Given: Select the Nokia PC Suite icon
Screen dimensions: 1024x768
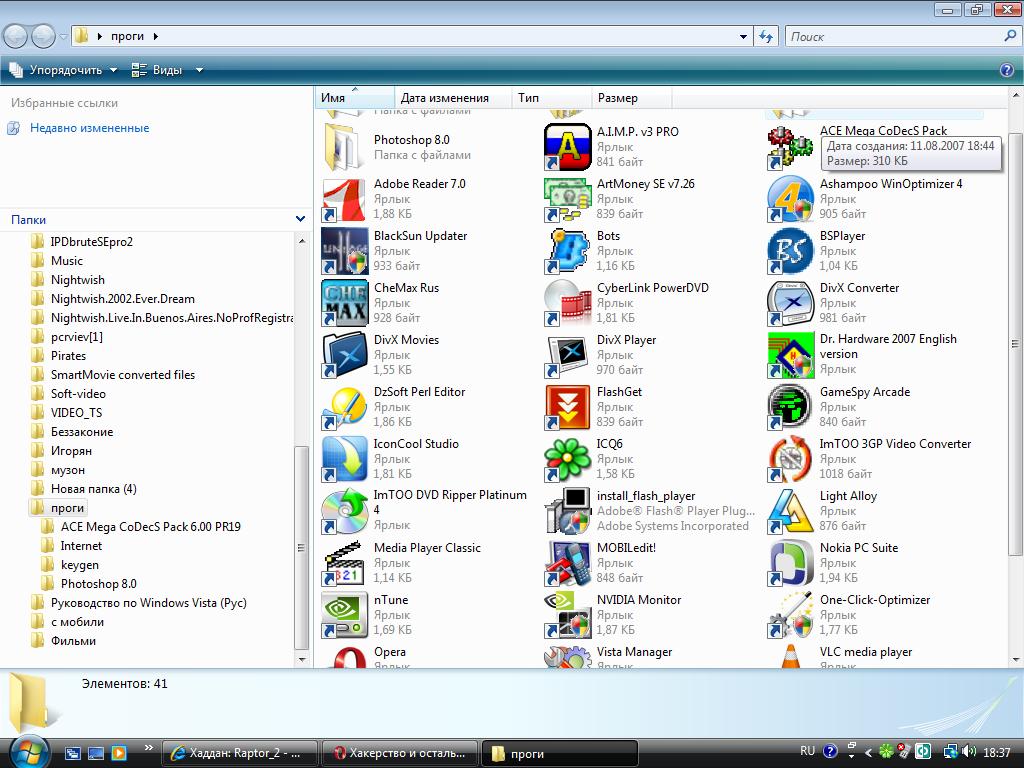Looking at the screenshot, I should tap(790, 564).
